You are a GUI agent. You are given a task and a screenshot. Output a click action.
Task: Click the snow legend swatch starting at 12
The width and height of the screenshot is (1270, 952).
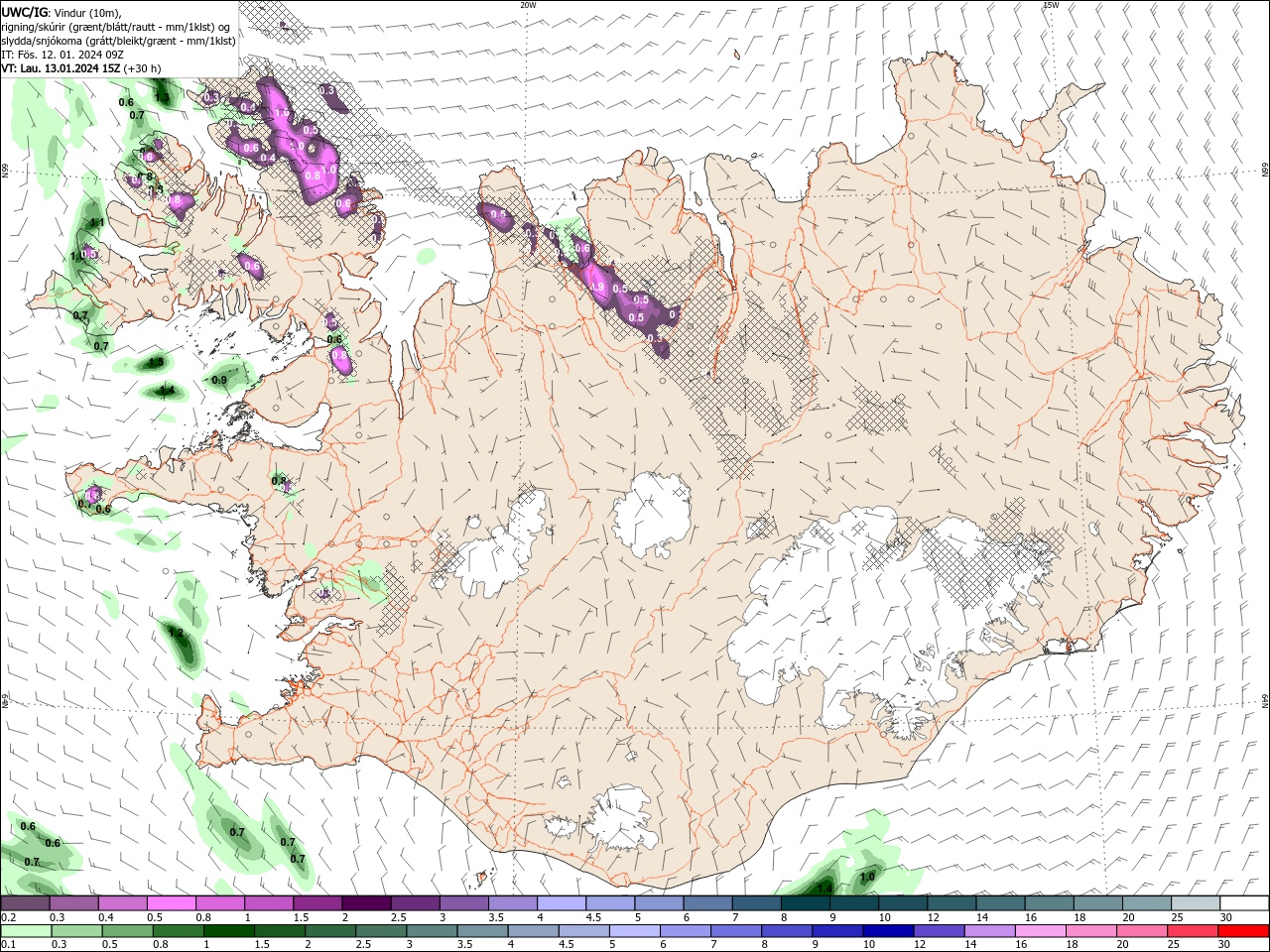point(952,902)
